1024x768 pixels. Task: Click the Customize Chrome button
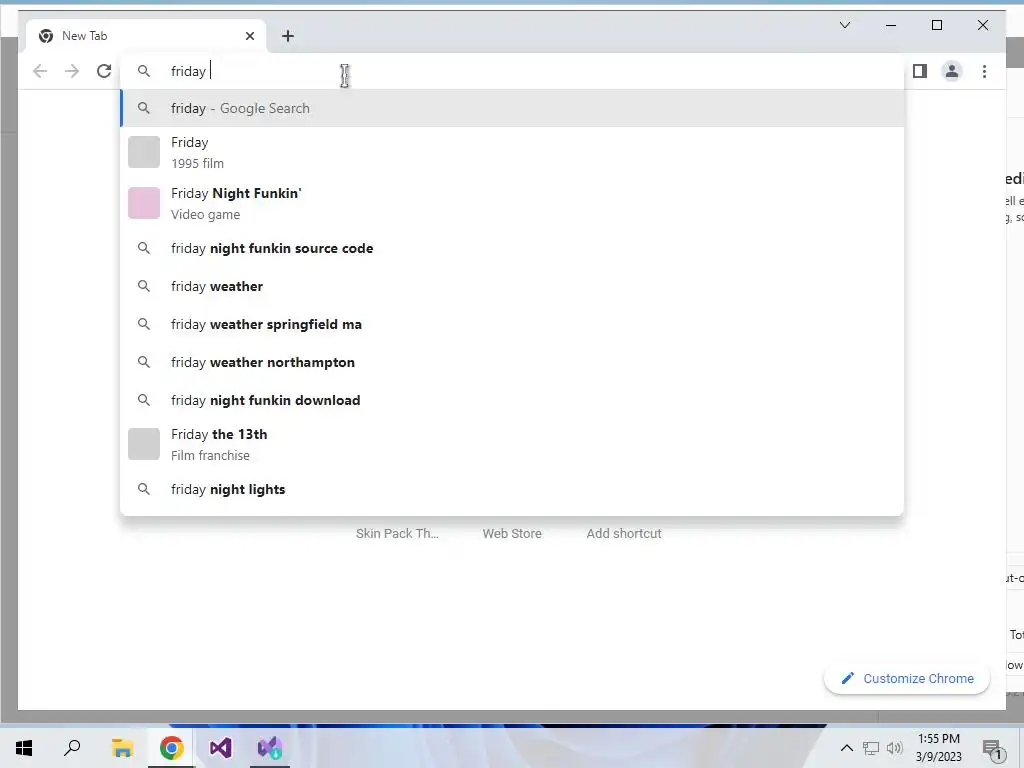pyautogui.click(x=906, y=679)
